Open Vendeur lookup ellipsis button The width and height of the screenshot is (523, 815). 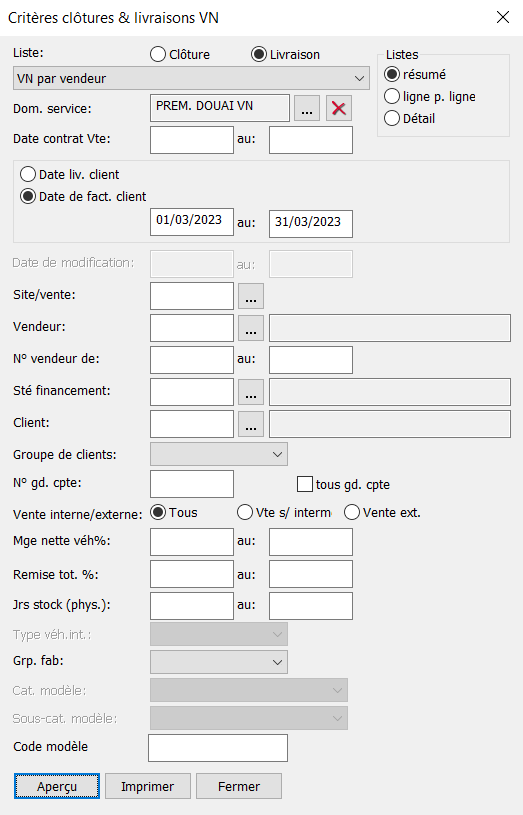(x=251, y=328)
